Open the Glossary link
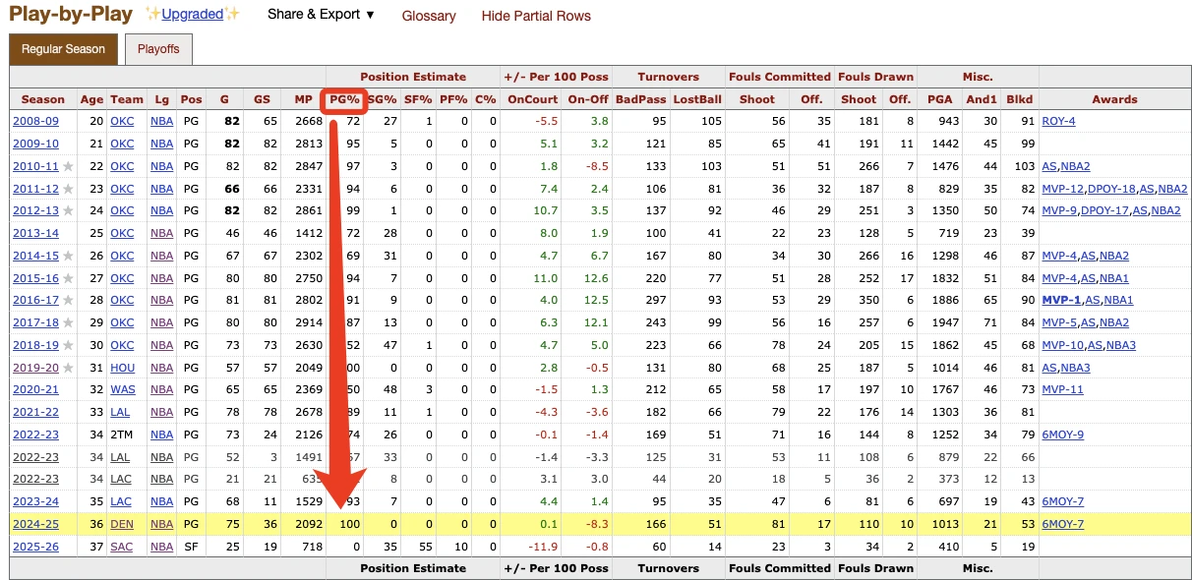 pos(429,16)
